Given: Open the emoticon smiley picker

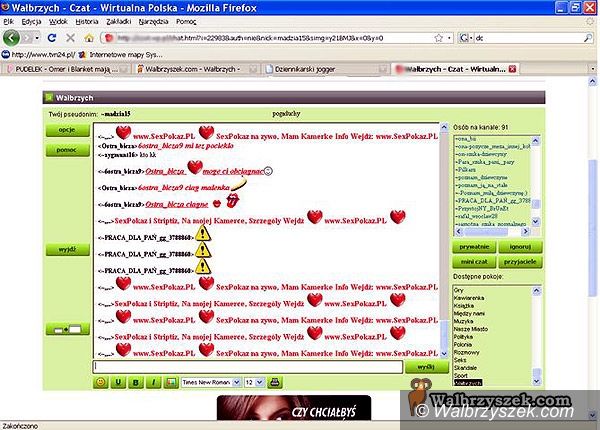Looking at the screenshot, I should tap(99, 381).
